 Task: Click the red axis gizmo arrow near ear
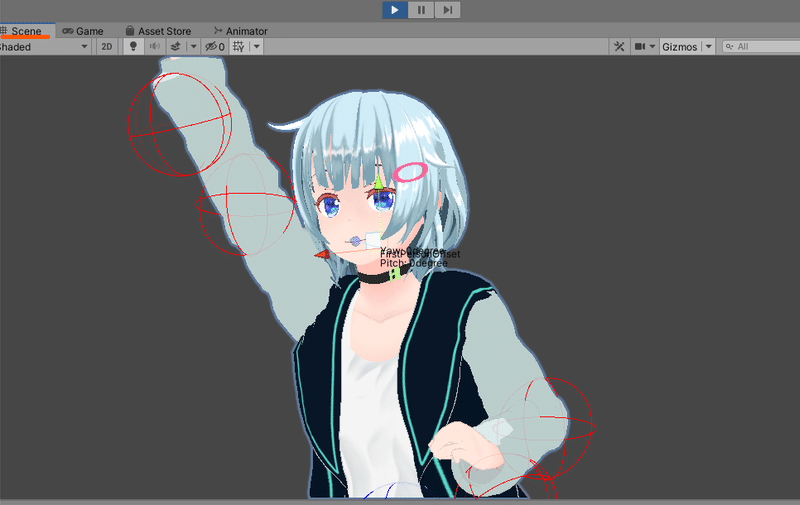(x=322, y=255)
